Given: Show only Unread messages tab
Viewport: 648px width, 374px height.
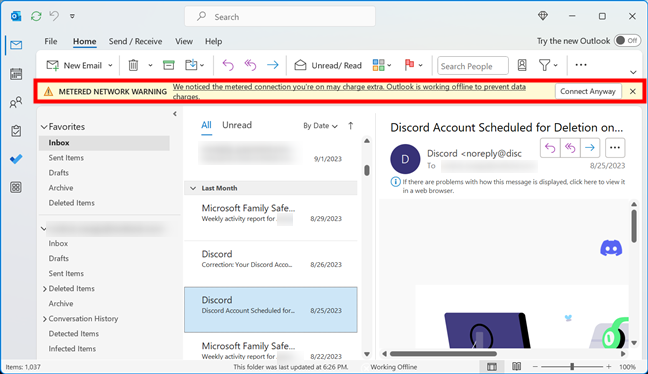Looking at the screenshot, I should click(x=237, y=125).
